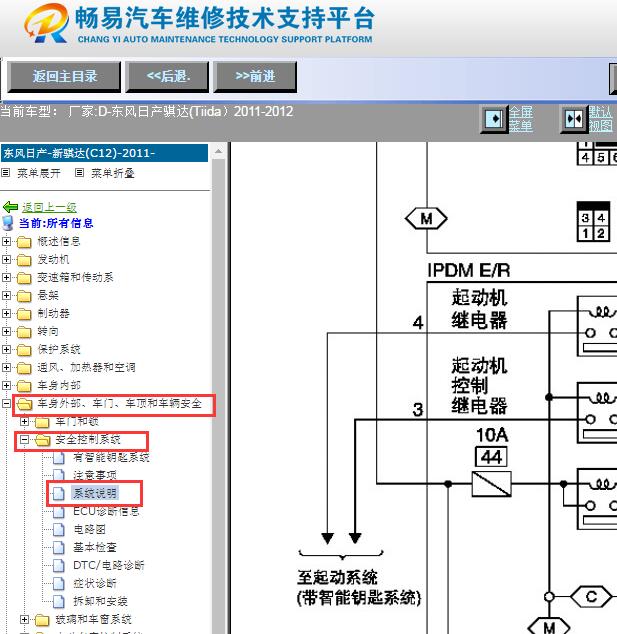Click the full-screen menu icon
The width and height of the screenshot is (617, 634).
coord(494,119)
